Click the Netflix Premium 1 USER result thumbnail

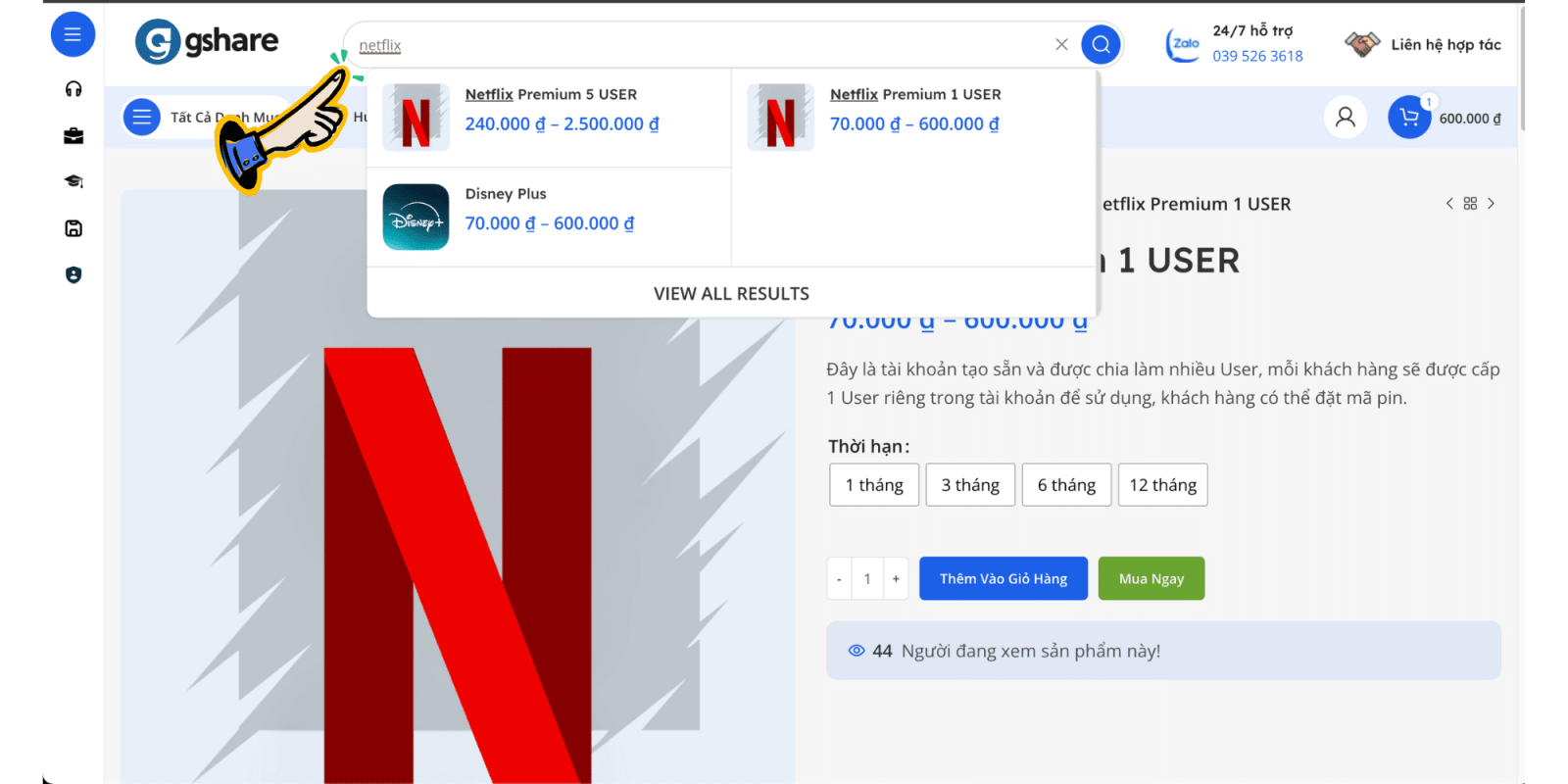781,118
